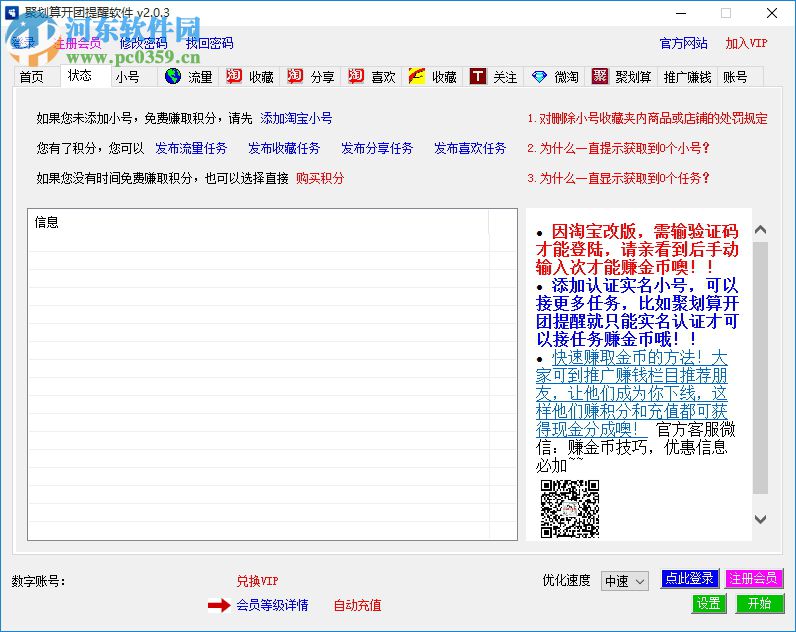Click the magenta 注册会员 button
The height and width of the screenshot is (632, 796).
pyautogui.click(x=753, y=578)
